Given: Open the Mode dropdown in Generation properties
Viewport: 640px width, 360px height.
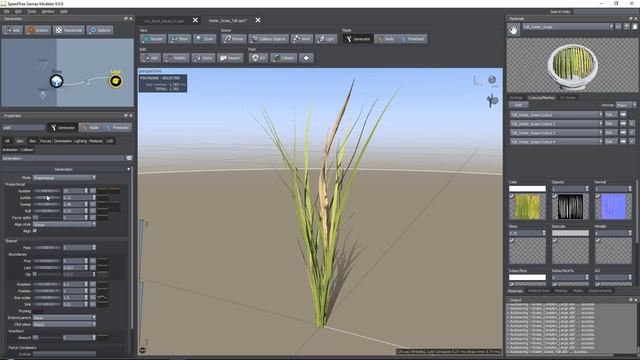Looking at the screenshot, I should pyautogui.click(x=64, y=178).
